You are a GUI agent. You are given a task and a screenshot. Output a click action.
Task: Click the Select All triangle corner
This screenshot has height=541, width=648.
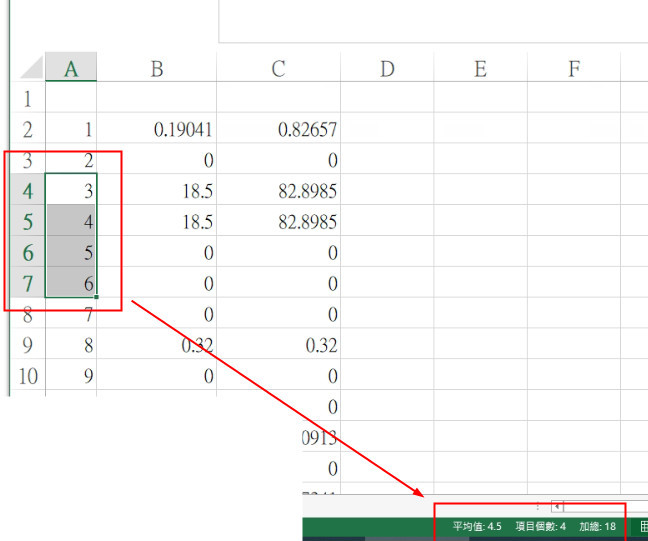pyautogui.click(x=31, y=67)
